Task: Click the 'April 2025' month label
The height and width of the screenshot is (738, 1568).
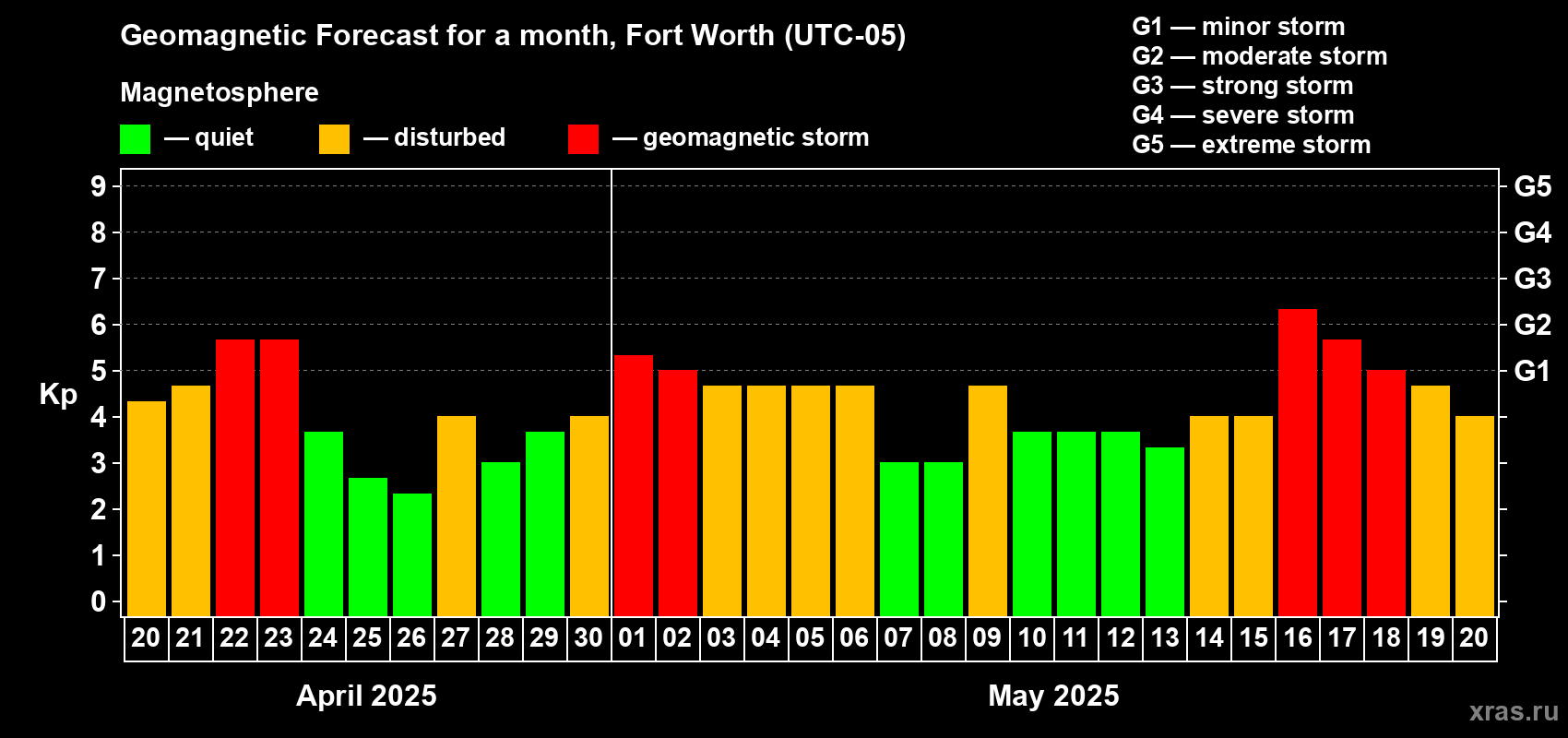Action: pyautogui.click(x=367, y=696)
